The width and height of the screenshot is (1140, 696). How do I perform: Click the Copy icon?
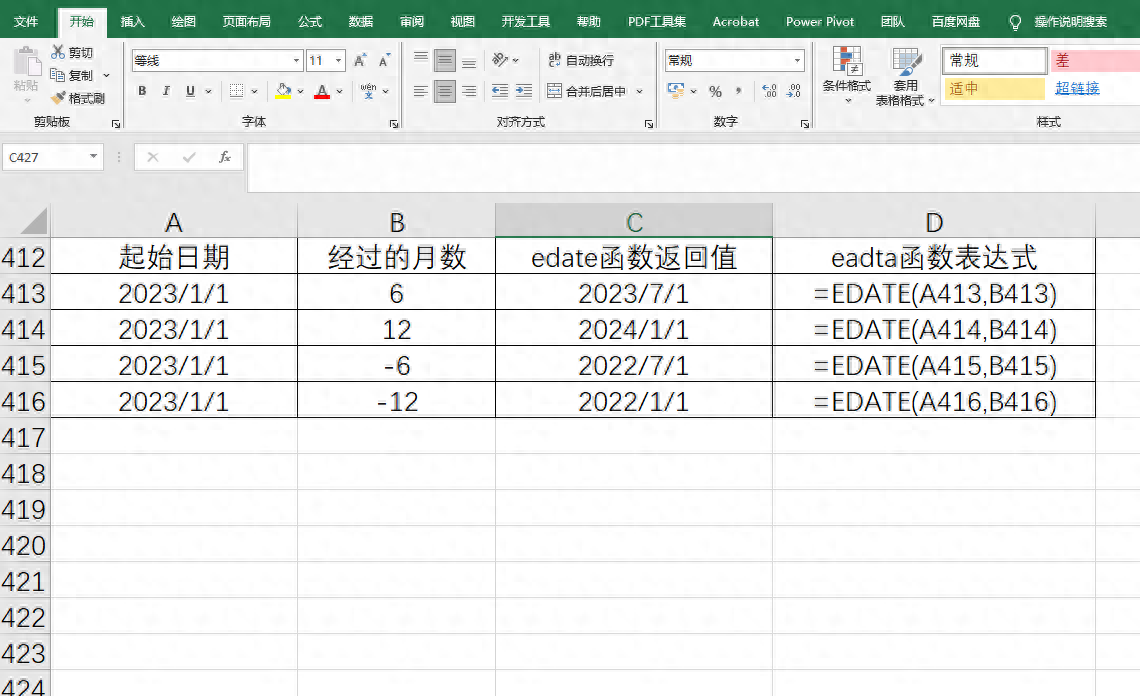pos(58,74)
